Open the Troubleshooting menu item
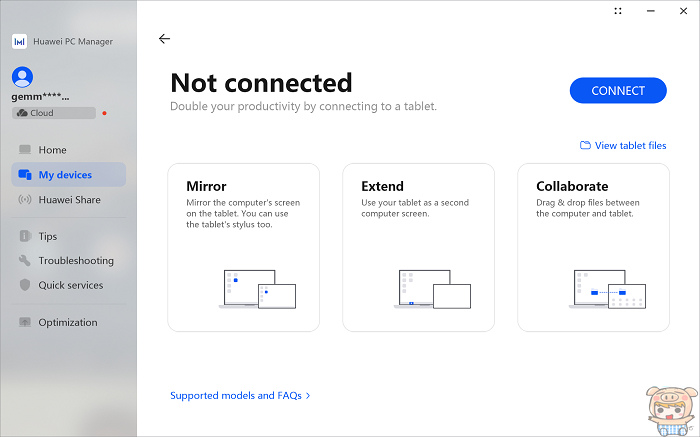The height and width of the screenshot is (437, 700). [76, 261]
